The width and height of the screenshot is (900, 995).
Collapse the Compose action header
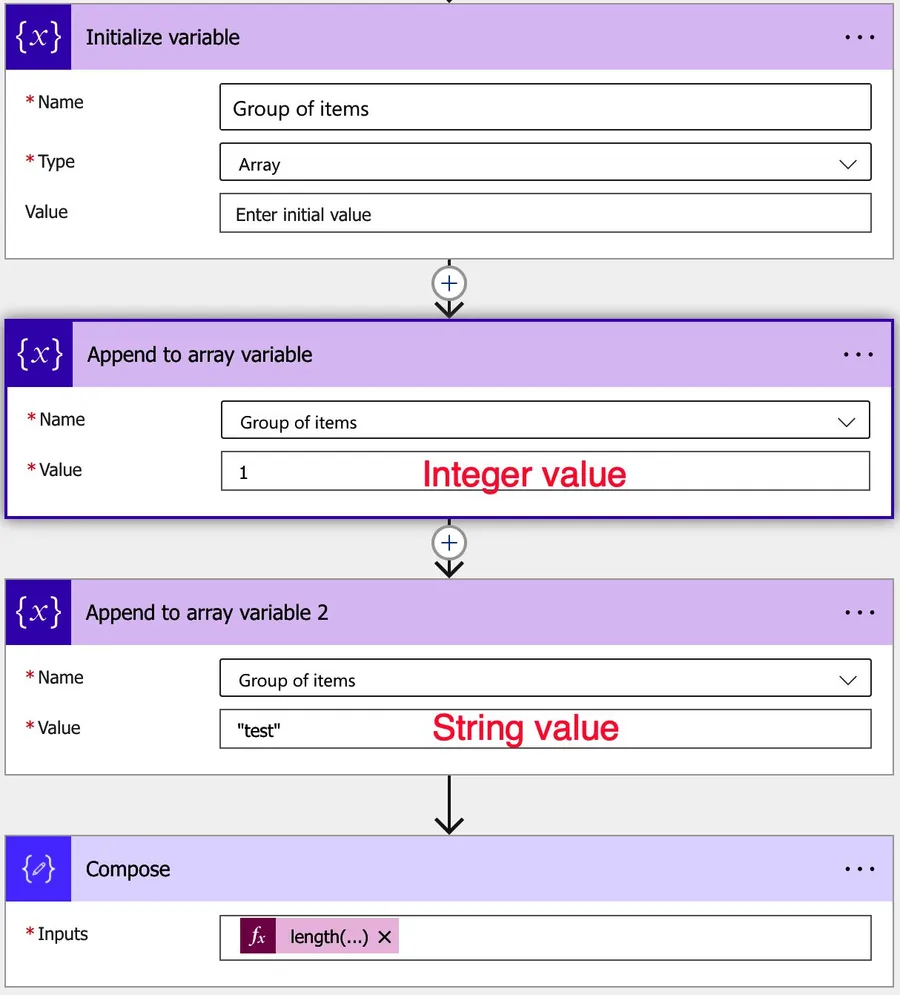[x=450, y=869]
